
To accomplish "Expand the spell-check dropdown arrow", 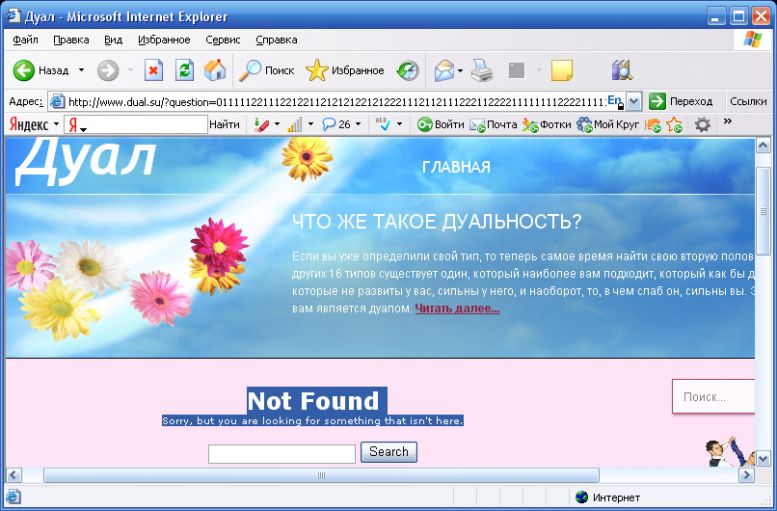I will [x=399, y=124].
